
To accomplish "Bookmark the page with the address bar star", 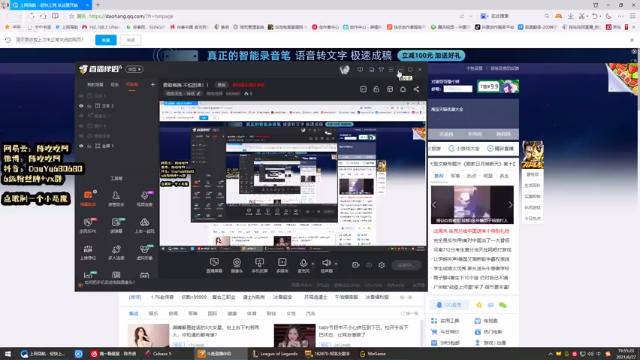I will [71, 16].
